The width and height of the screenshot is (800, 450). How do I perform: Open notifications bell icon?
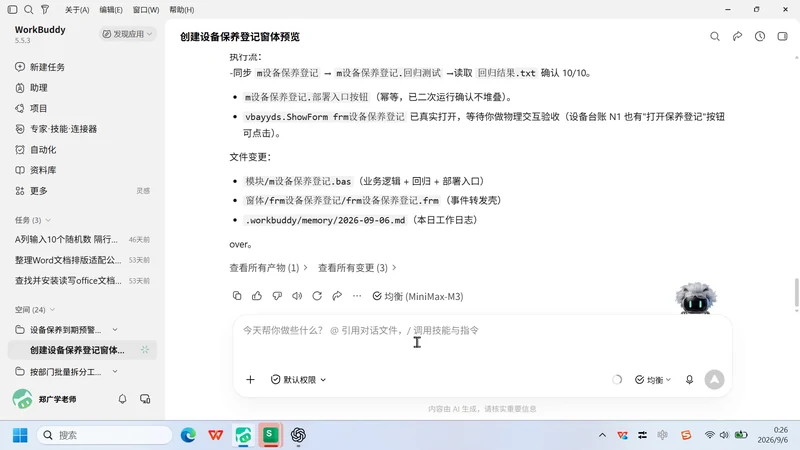point(122,399)
